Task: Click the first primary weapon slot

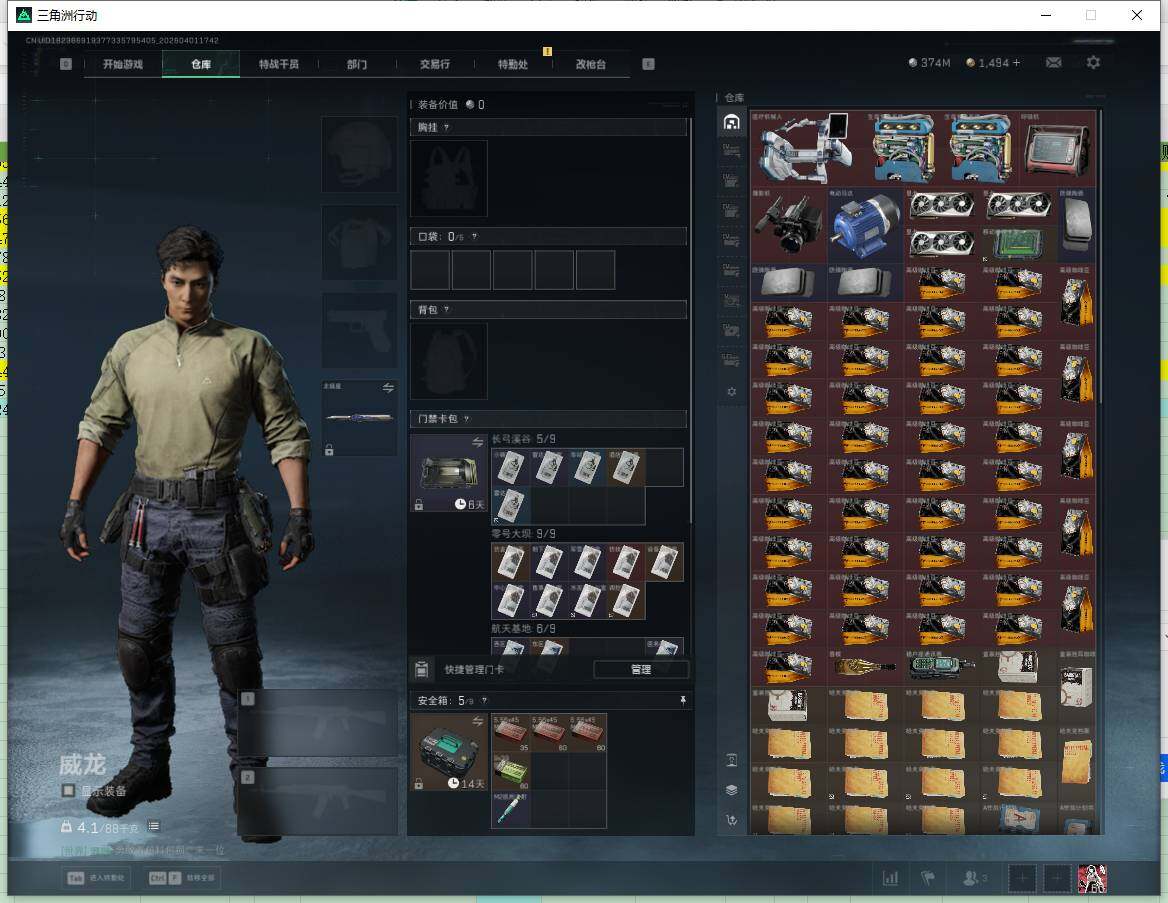Action: click(x=318, y=723)
